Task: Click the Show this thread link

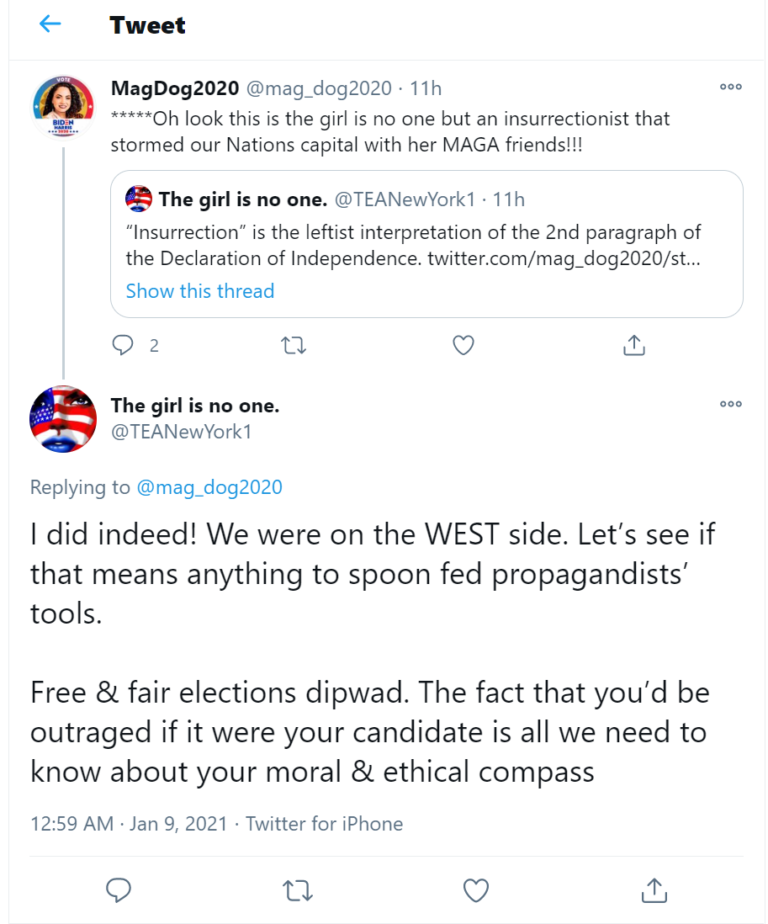Action: [x=200, y=291]
